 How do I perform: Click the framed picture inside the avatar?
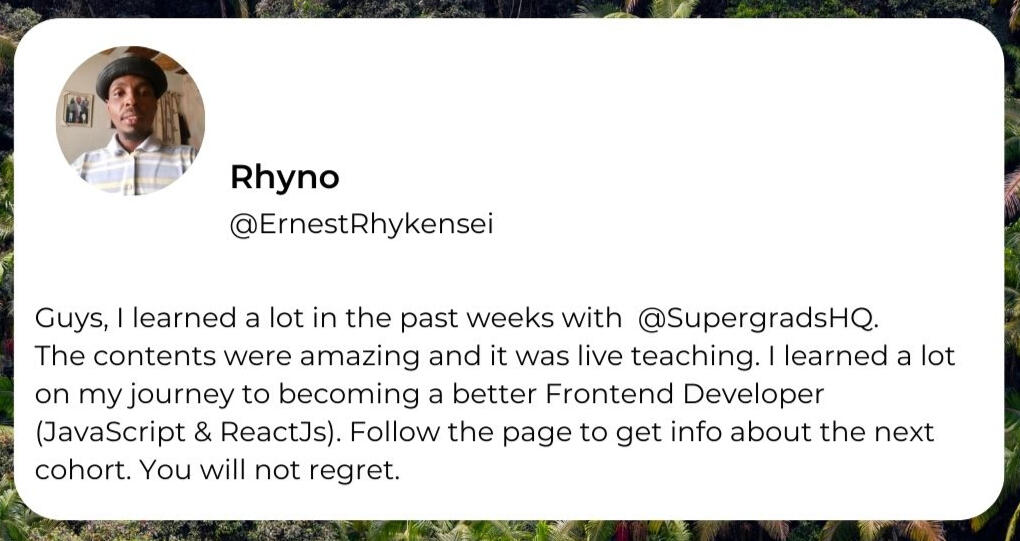[77, 108]
